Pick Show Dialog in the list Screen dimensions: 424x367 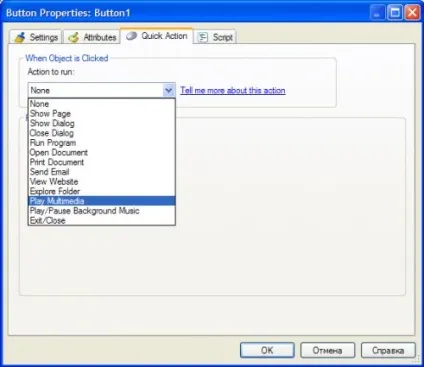102,123
